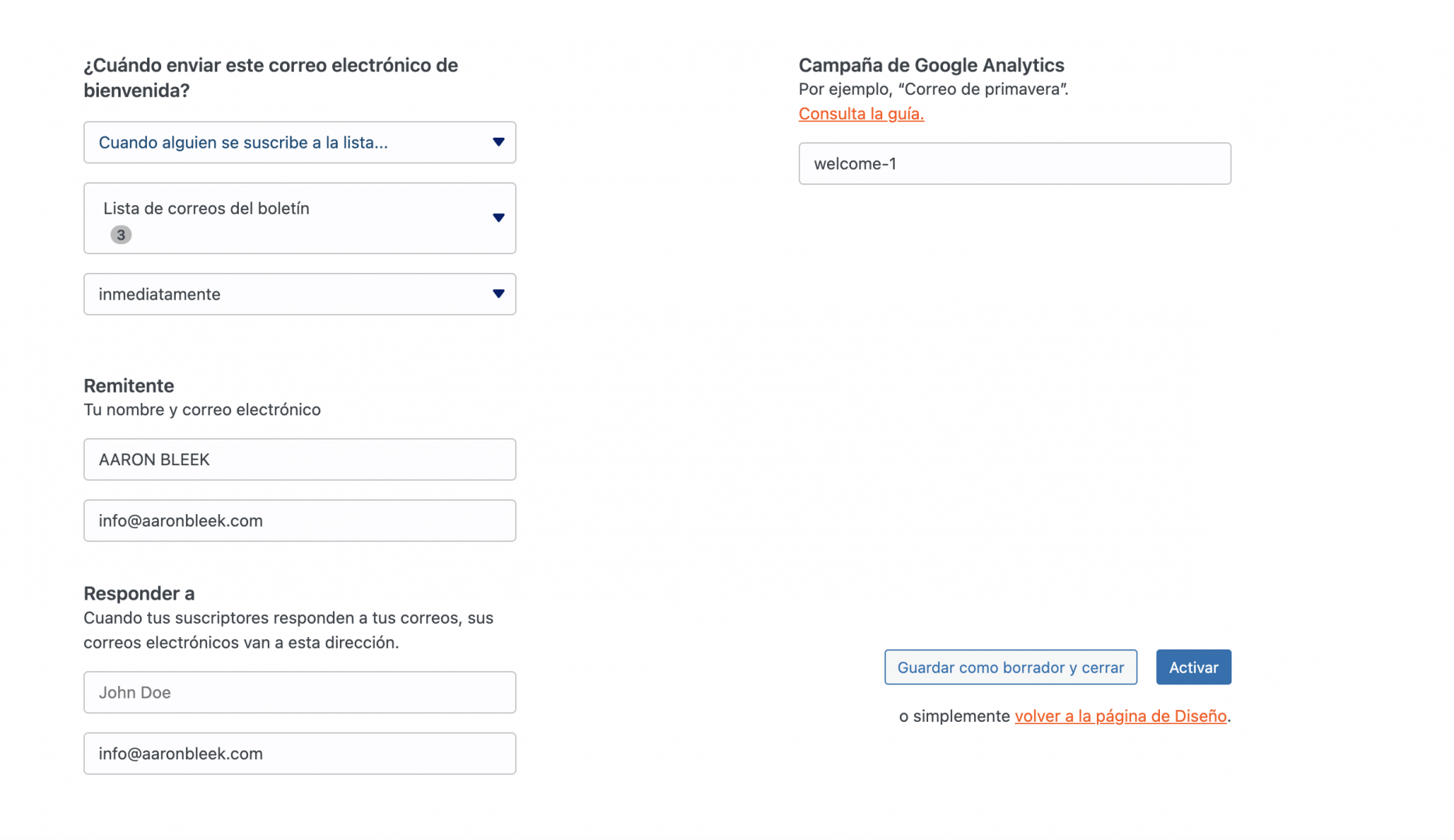1454x840 pixels.
Task: Click the reply-to email field under Responder a
Action: point(300,754)
